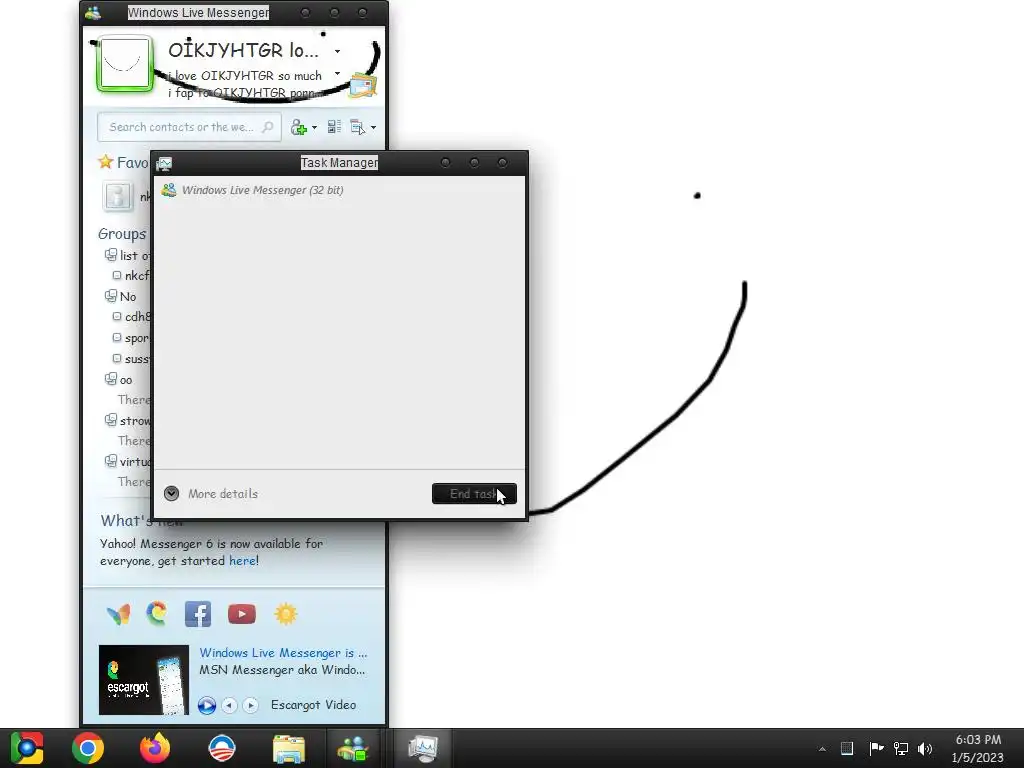Click the 'MSN Messenger aka Windo...' description
Screen dimensions: 1024x768
pos(282,669)
